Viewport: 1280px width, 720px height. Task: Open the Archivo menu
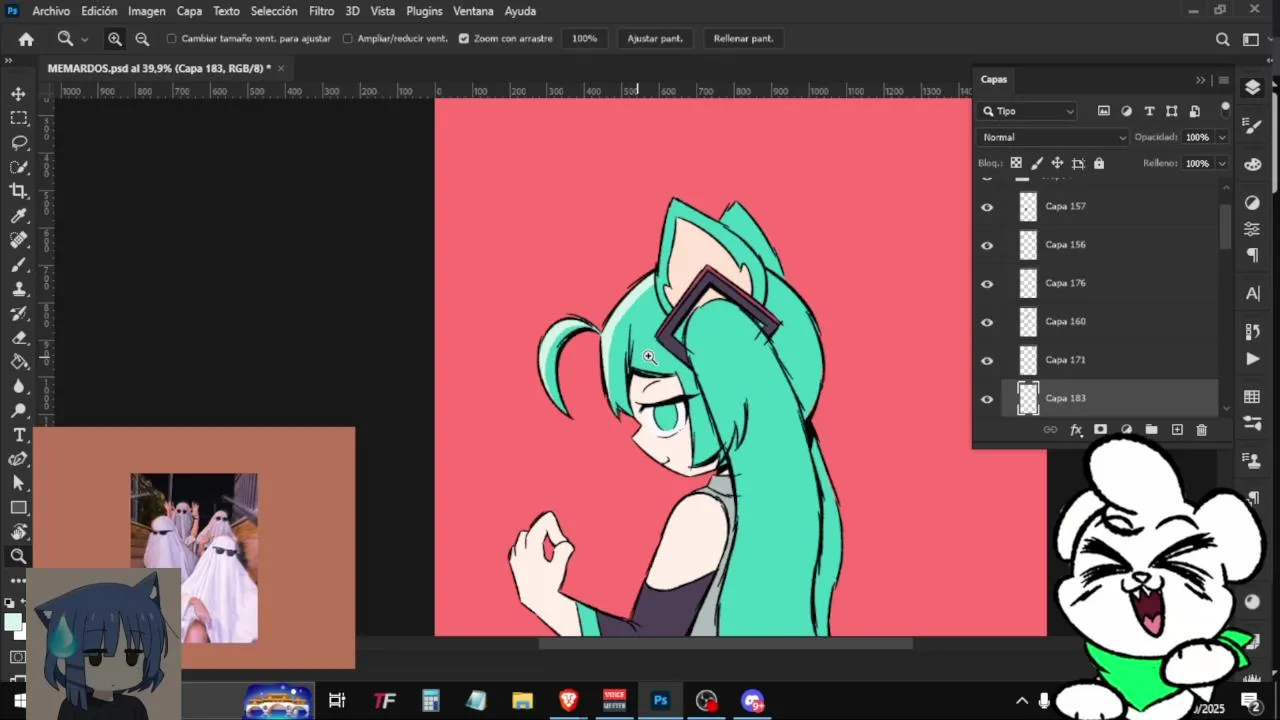click(51, 11)
